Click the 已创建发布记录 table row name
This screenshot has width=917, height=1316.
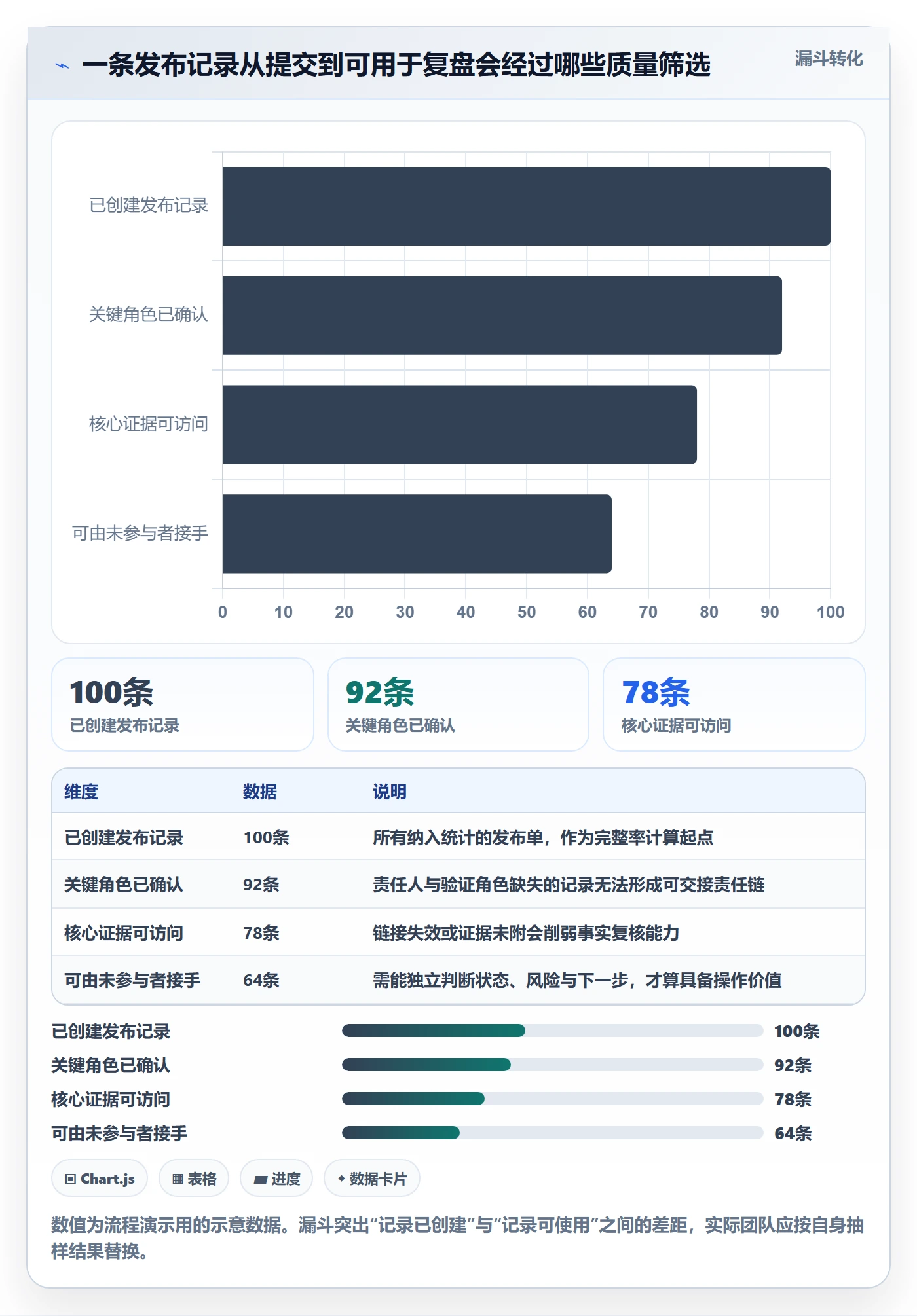(x=124, y=837)
